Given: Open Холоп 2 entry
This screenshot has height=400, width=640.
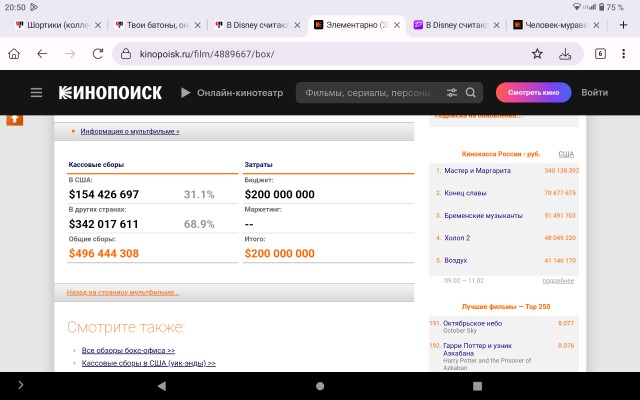Looking at the screenshot, I should [x=457, y=238].
